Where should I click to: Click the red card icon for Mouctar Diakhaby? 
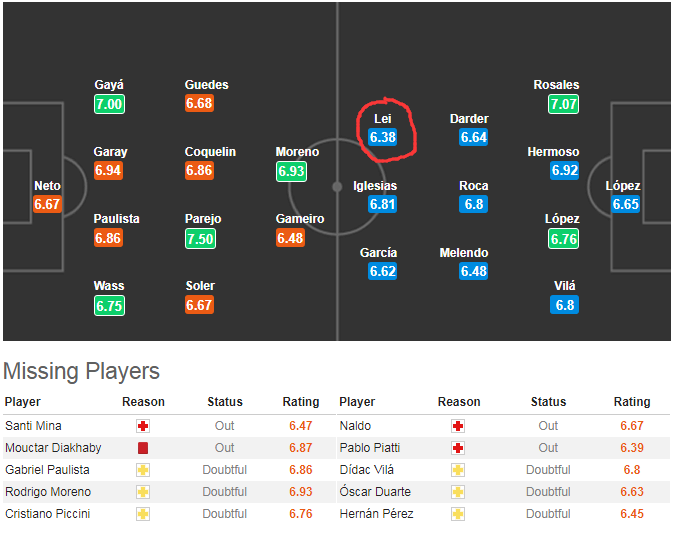[143, 448]
